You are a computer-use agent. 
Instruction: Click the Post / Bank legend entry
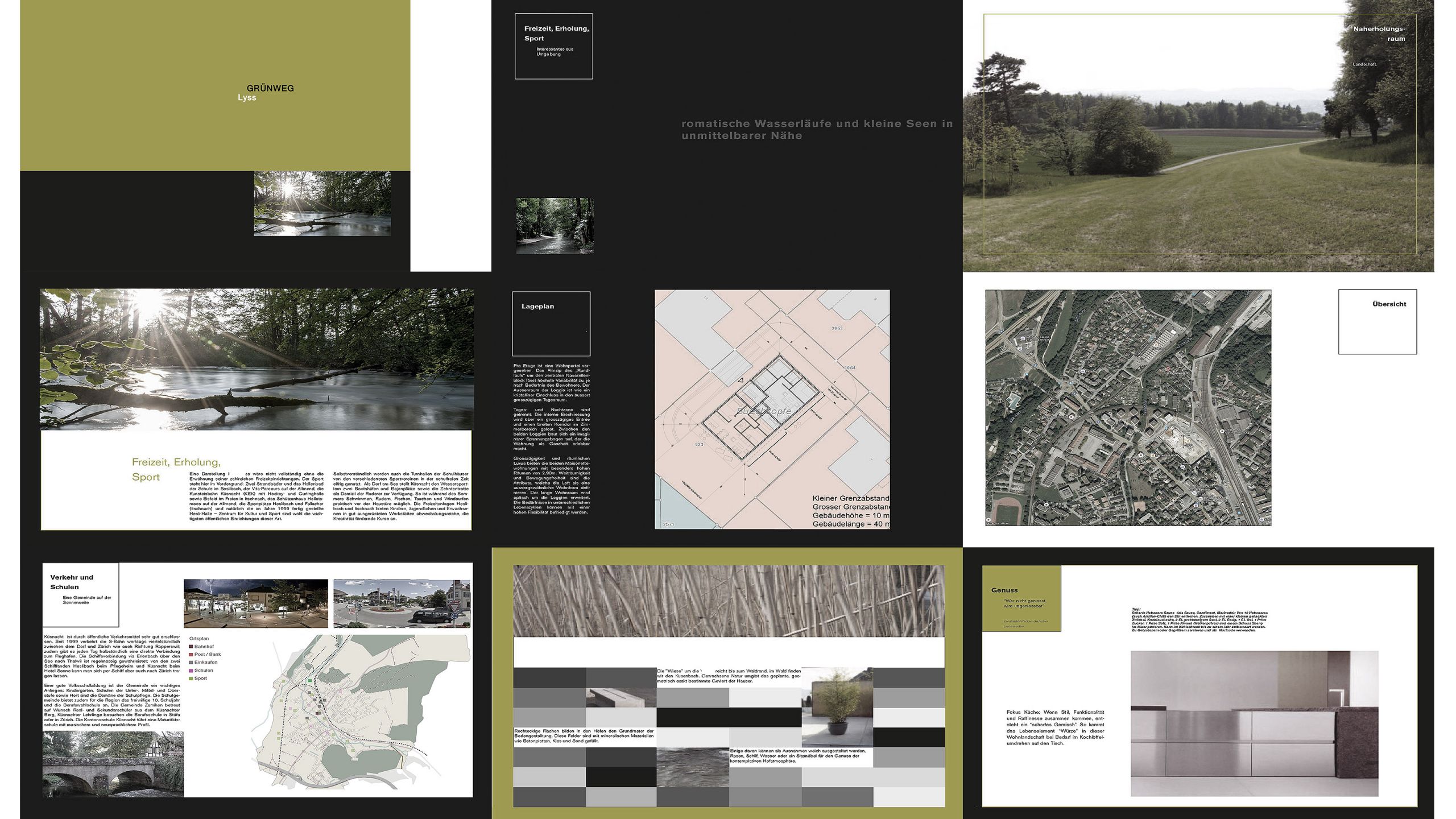click(207, 655)
